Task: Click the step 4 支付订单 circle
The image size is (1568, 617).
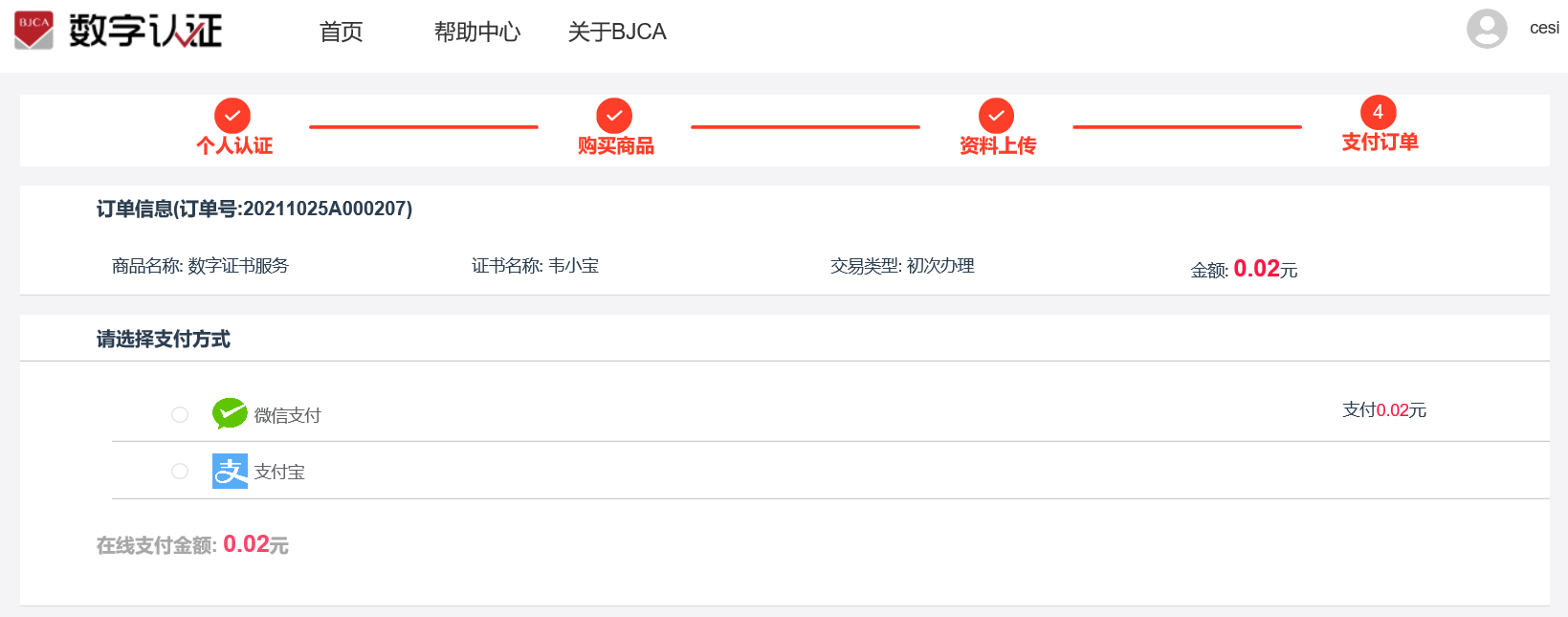Action: [x=1378, y=112]
